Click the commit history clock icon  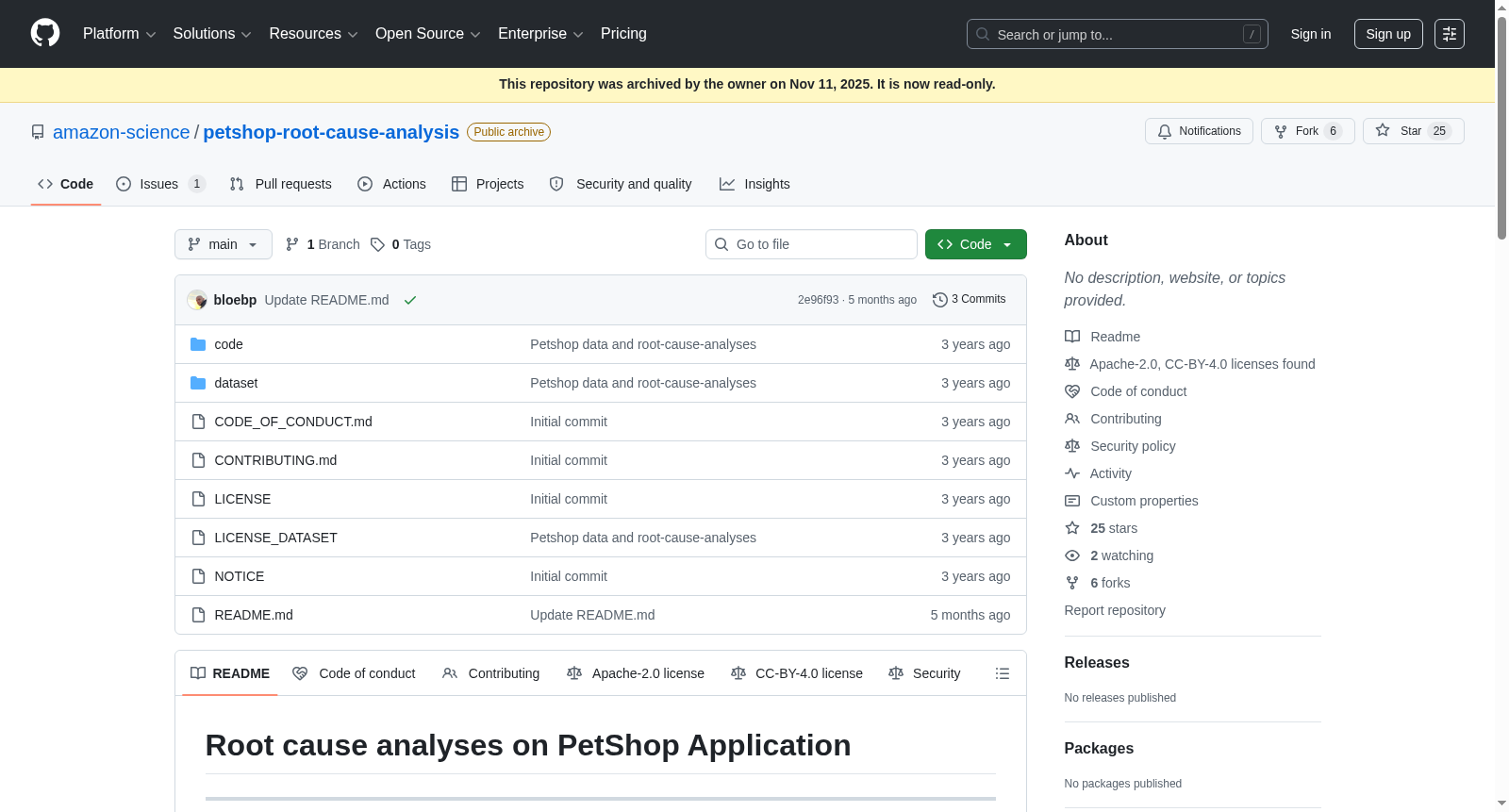pyautogui.click(x=940, y=300)
